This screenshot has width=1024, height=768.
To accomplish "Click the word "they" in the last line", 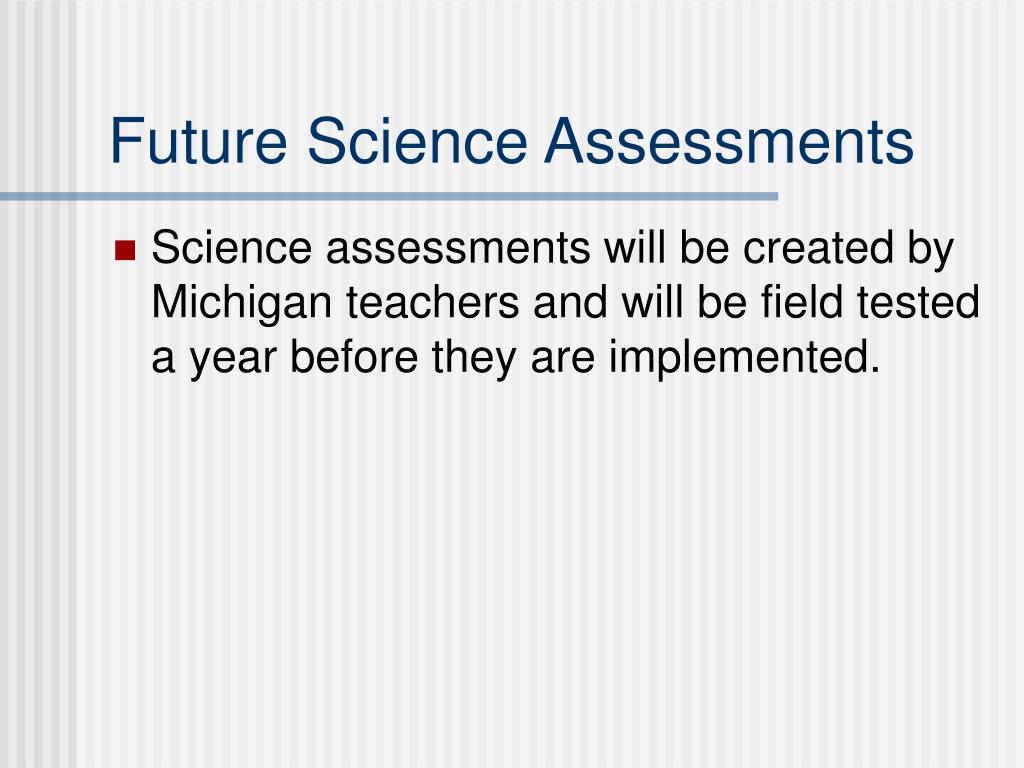I will click(474, 359).
